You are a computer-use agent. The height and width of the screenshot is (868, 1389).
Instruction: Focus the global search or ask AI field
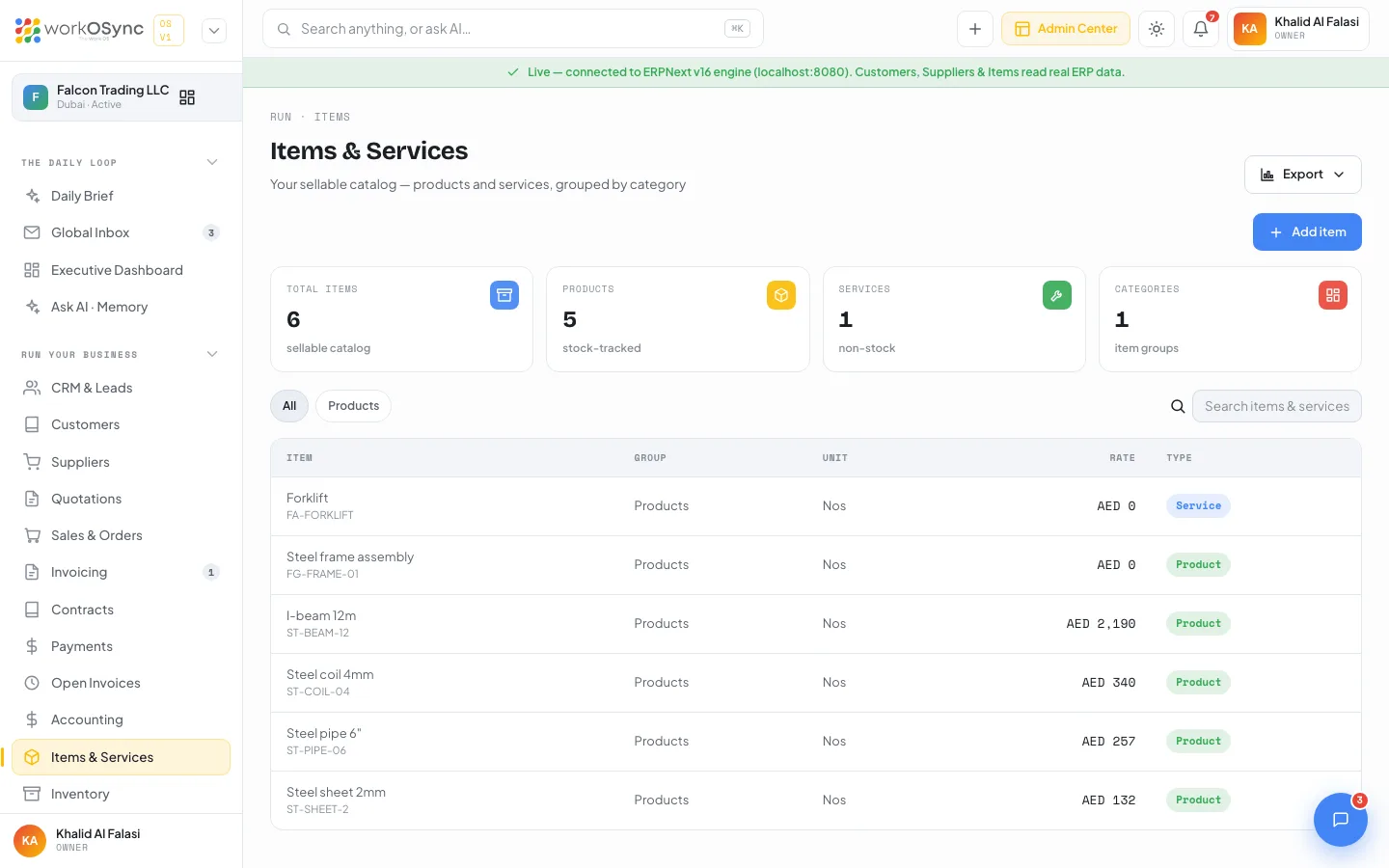point(513,29)
